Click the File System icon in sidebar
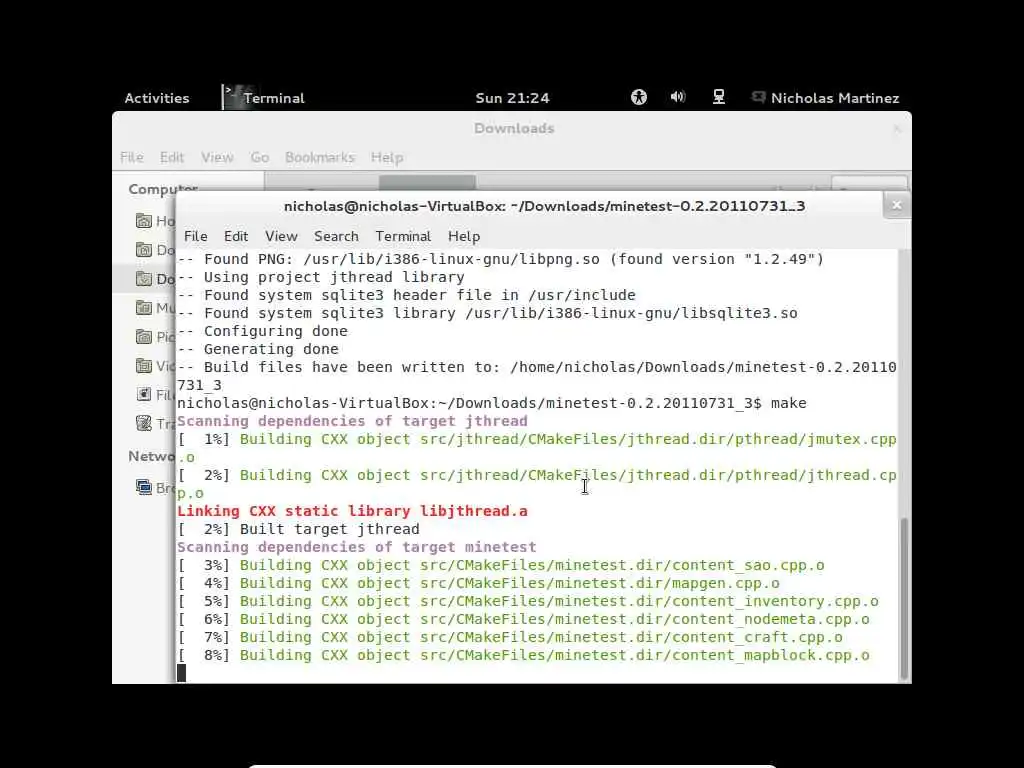 tap(144, 394)
